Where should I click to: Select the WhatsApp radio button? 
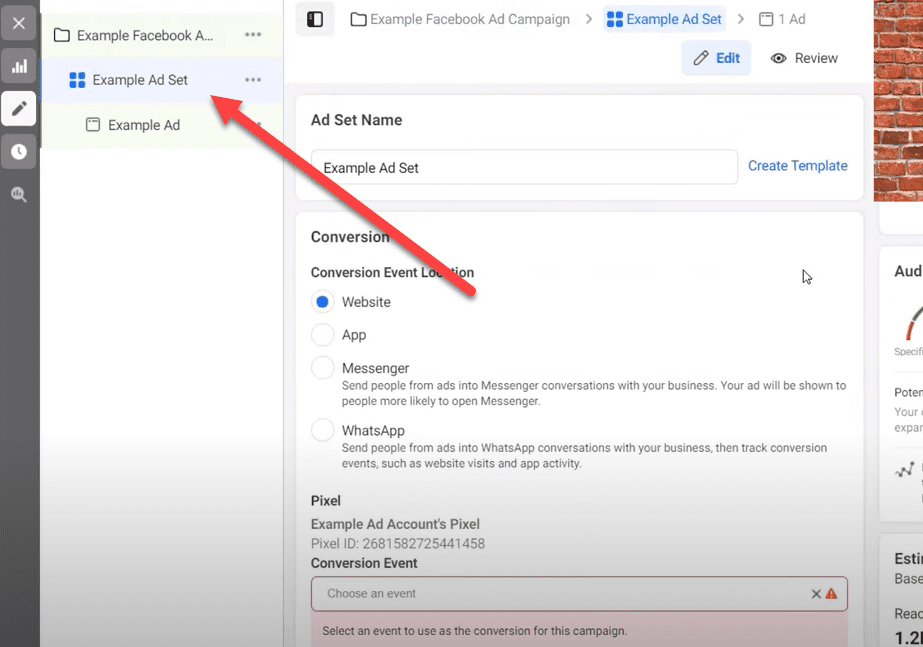click(323, 430)
